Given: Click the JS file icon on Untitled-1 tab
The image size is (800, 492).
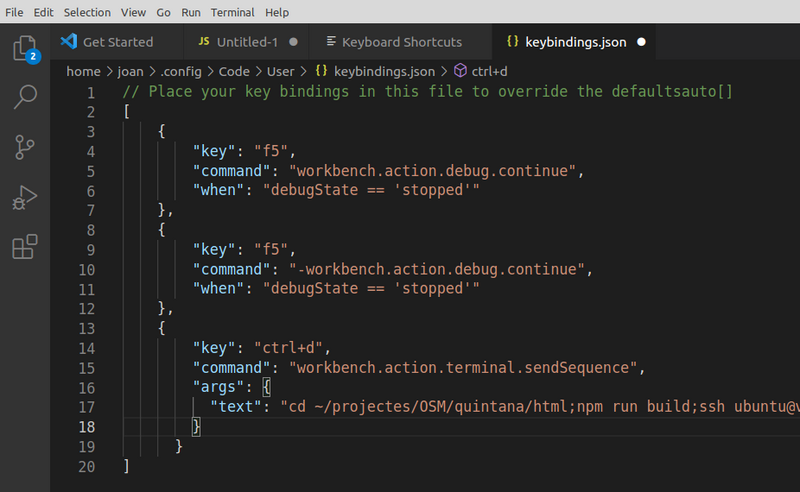Looking at the screenshot, I should [x=204, y=42].
